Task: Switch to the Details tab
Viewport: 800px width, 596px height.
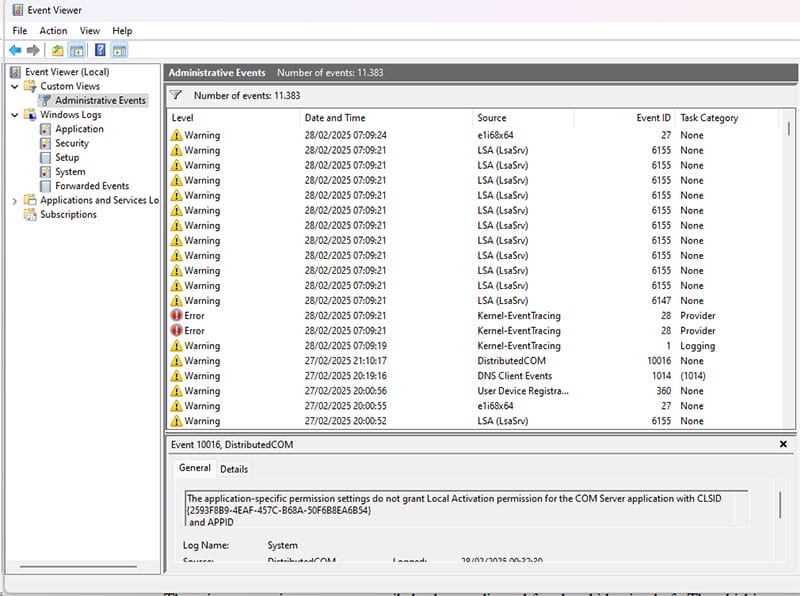Action: 234,468
